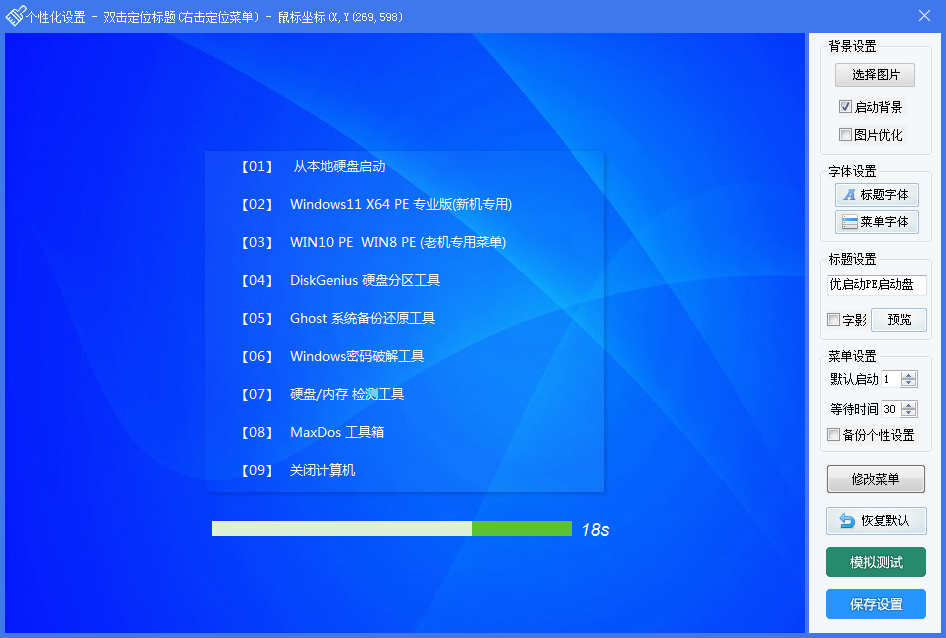Increase 默认启动 value with up arrow

click(909, 375)
